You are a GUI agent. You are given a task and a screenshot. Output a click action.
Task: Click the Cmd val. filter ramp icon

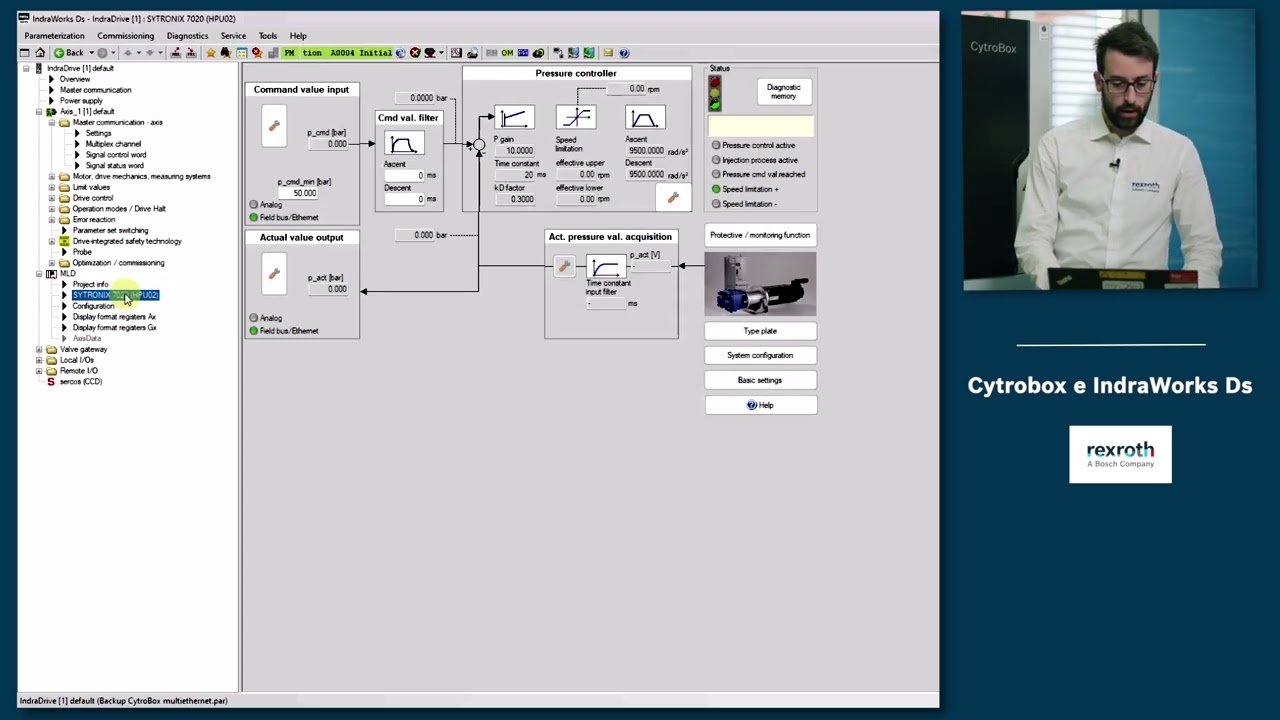403,143
